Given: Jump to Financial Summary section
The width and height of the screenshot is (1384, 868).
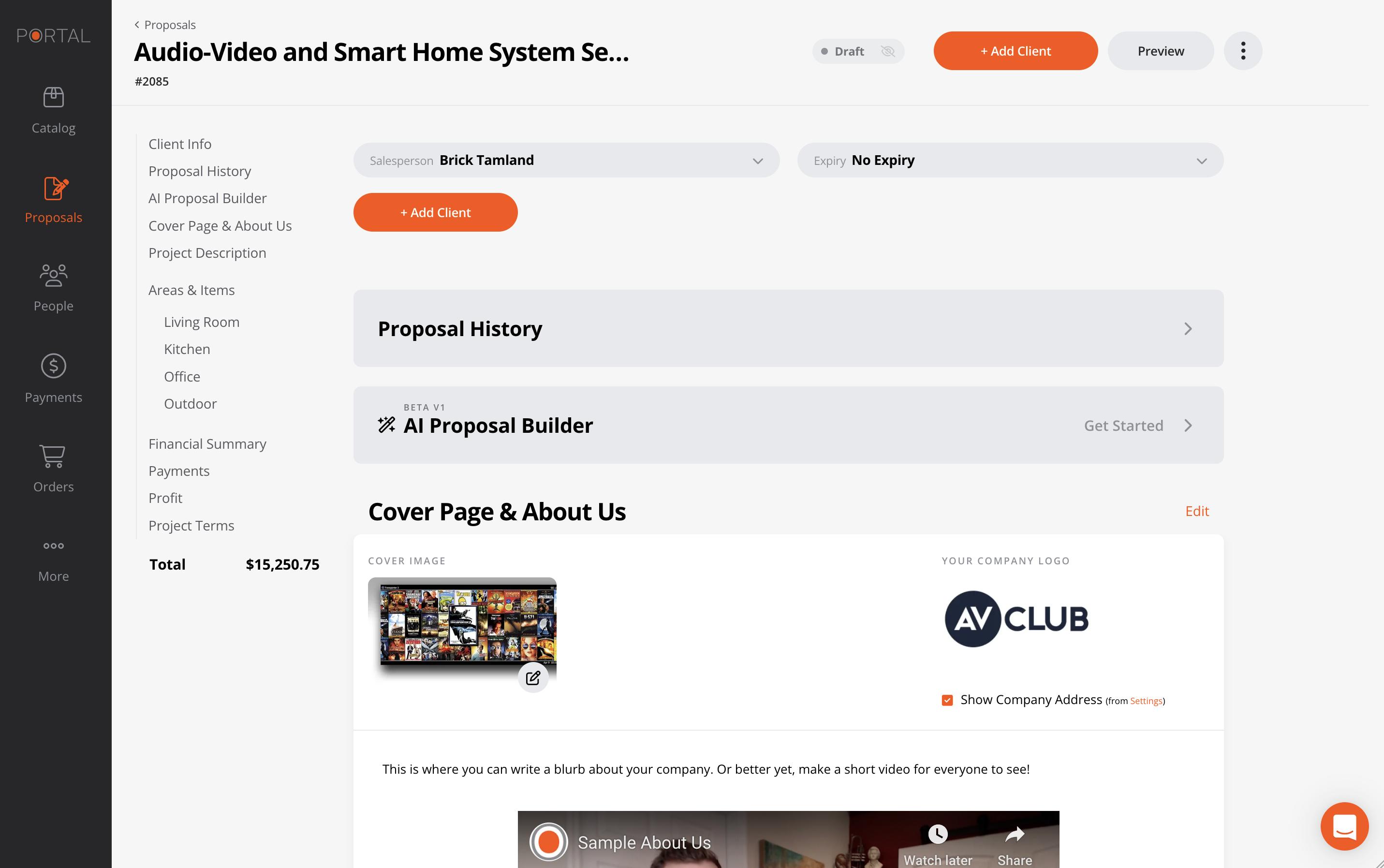Looking at the screenshot, I should pyautogui.click(x=207, y=444).
